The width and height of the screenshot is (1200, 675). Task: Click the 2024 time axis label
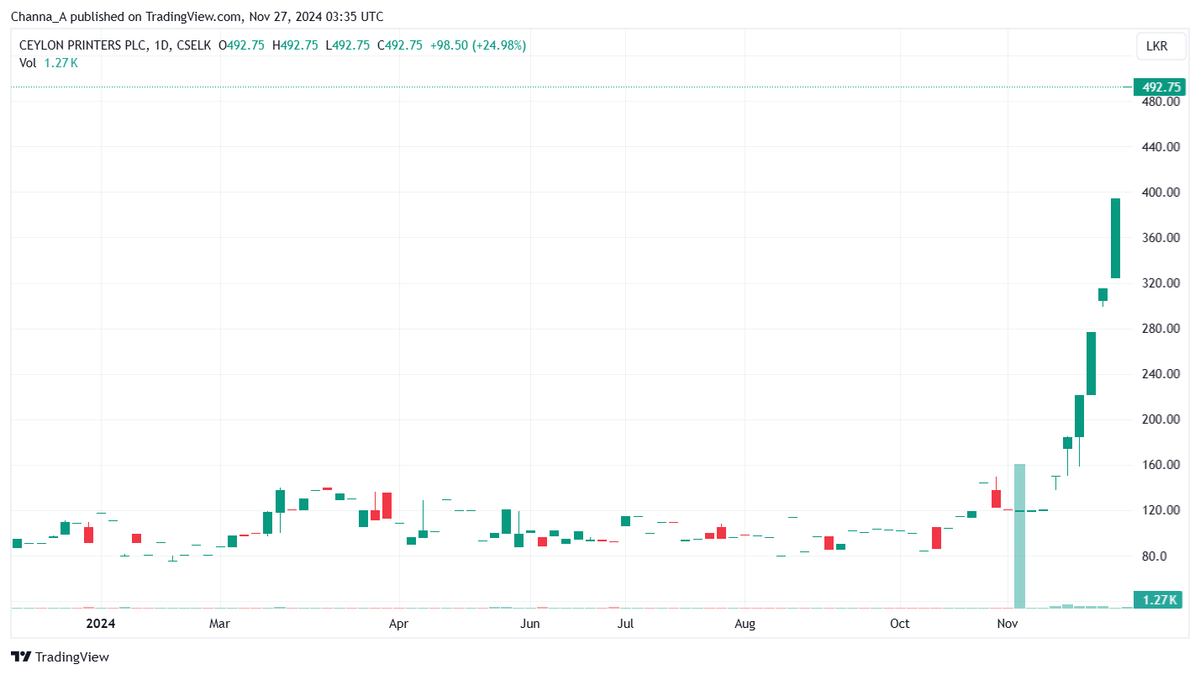click(x=99, y=624)
